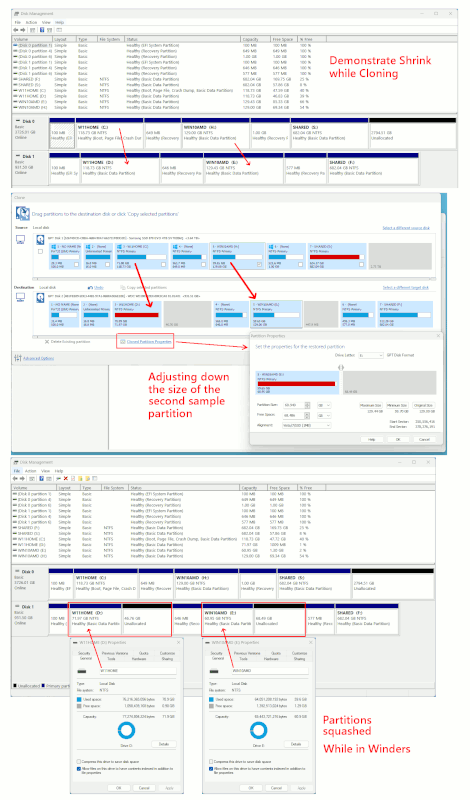Click OK in Partition Properties dialog

click(x=398, y=439)
